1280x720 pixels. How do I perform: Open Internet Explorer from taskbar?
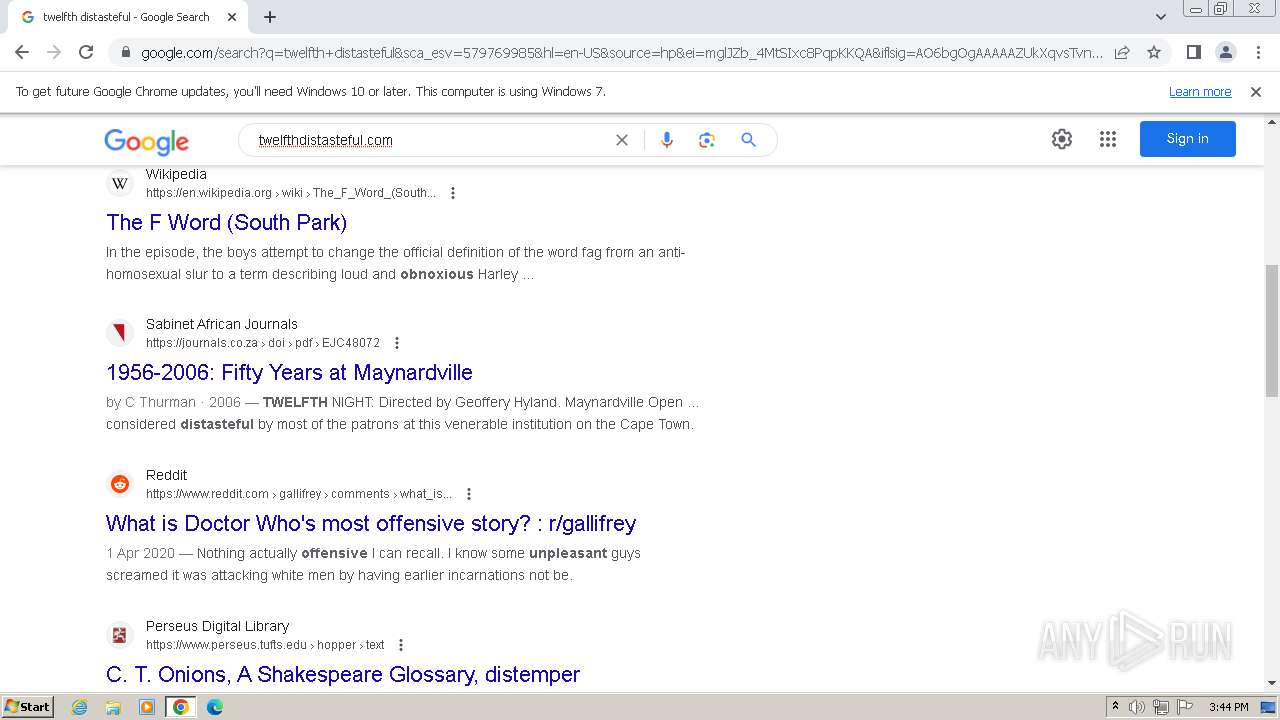tap(80, 707)
